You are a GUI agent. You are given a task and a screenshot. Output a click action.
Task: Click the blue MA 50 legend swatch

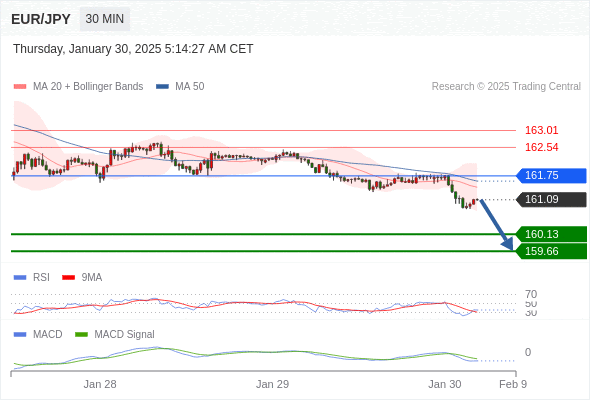click(x=163, y=87)
